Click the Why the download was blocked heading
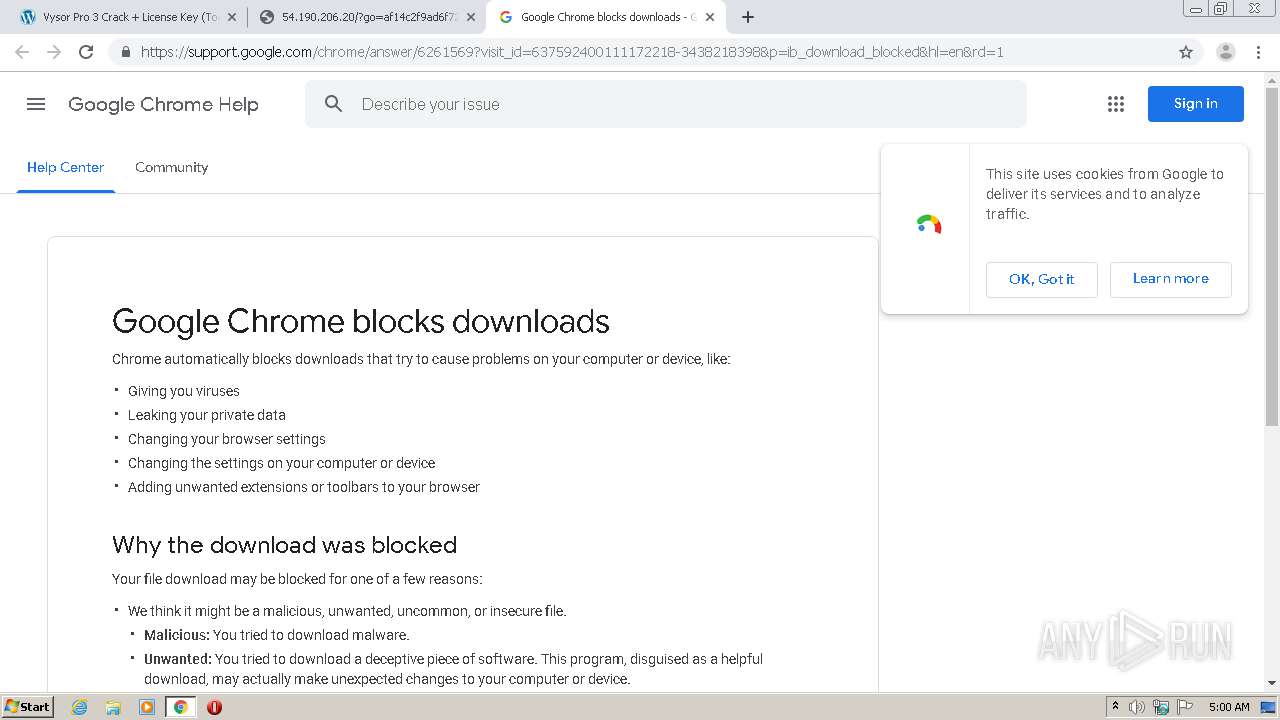Viewport: 1280px width, 720px height. point(284,545)
